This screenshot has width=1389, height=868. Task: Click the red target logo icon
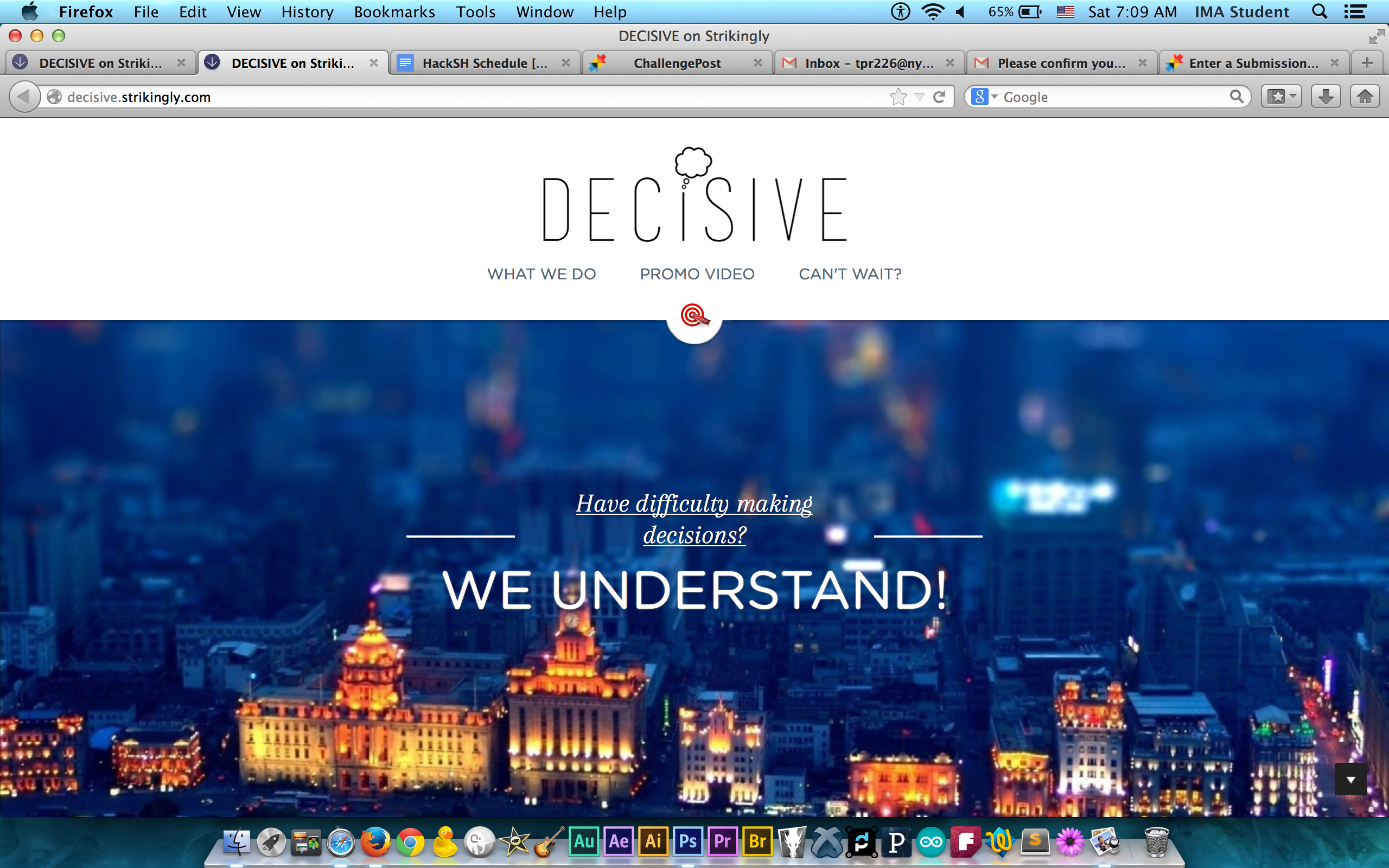click(x=694, y=315)
